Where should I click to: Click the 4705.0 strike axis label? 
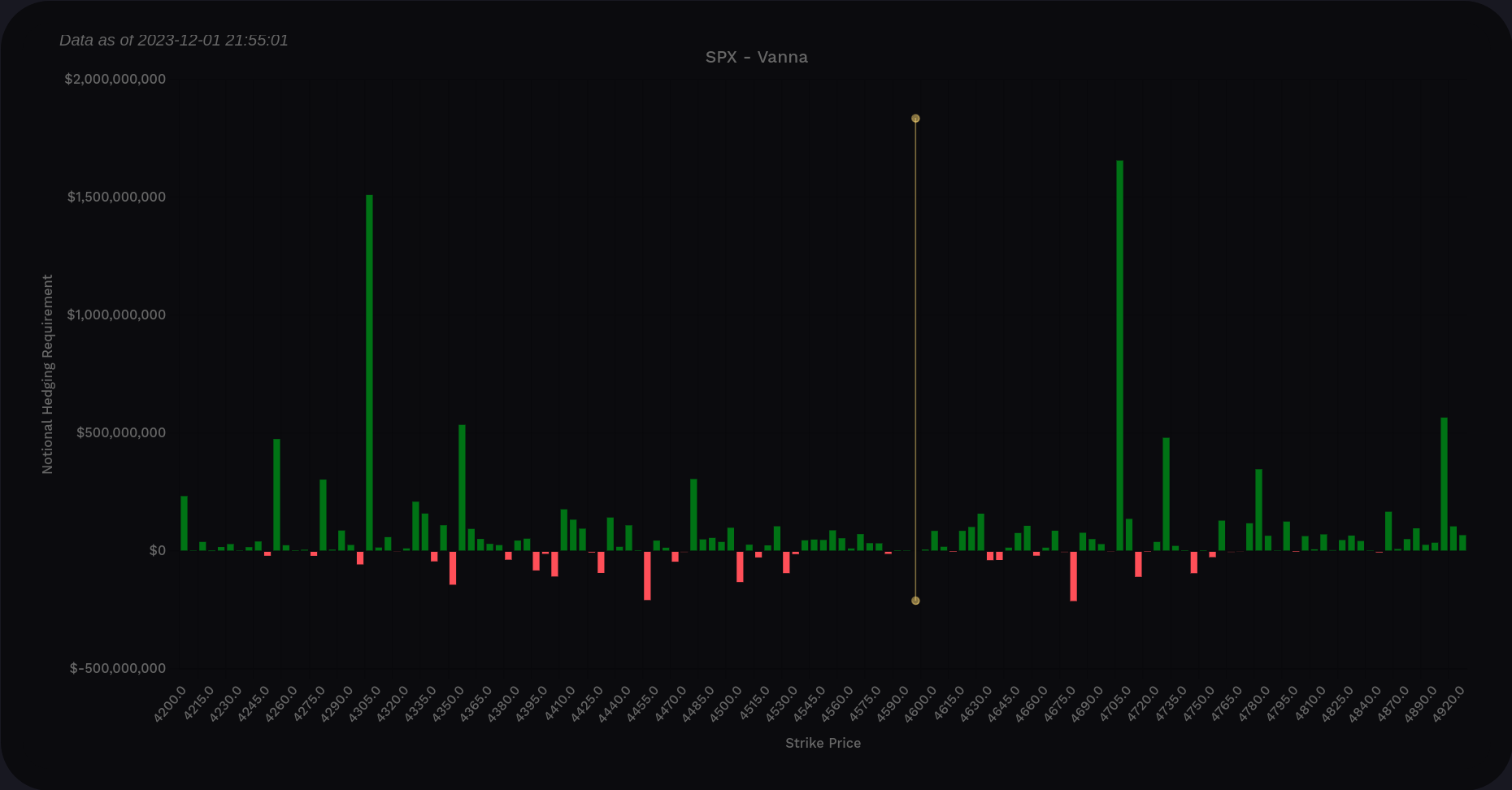[1114, 704]
